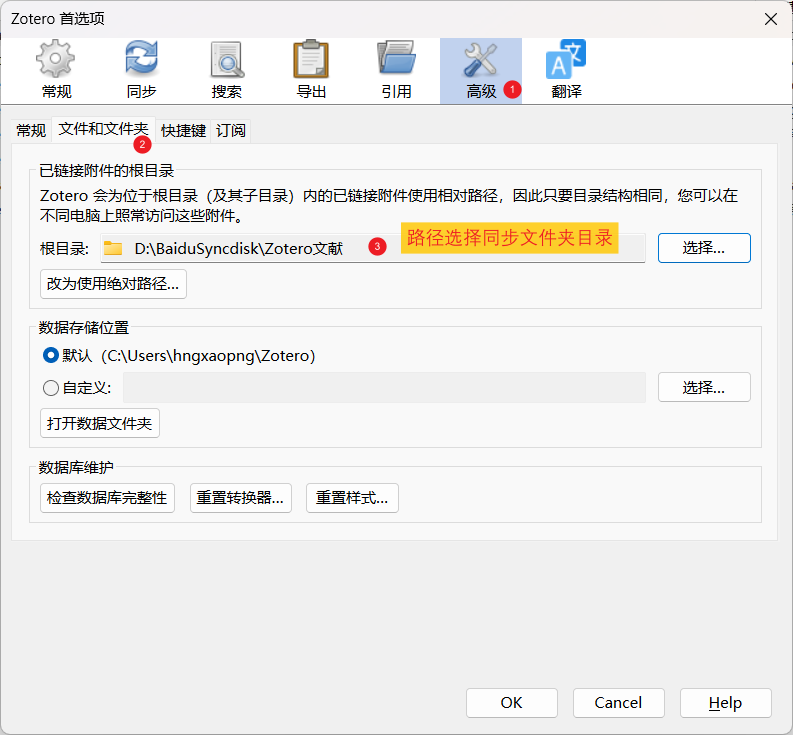Switch to the 常规 sub-tab
This screenshot has width=793, height=735.
tap(31, 131)
